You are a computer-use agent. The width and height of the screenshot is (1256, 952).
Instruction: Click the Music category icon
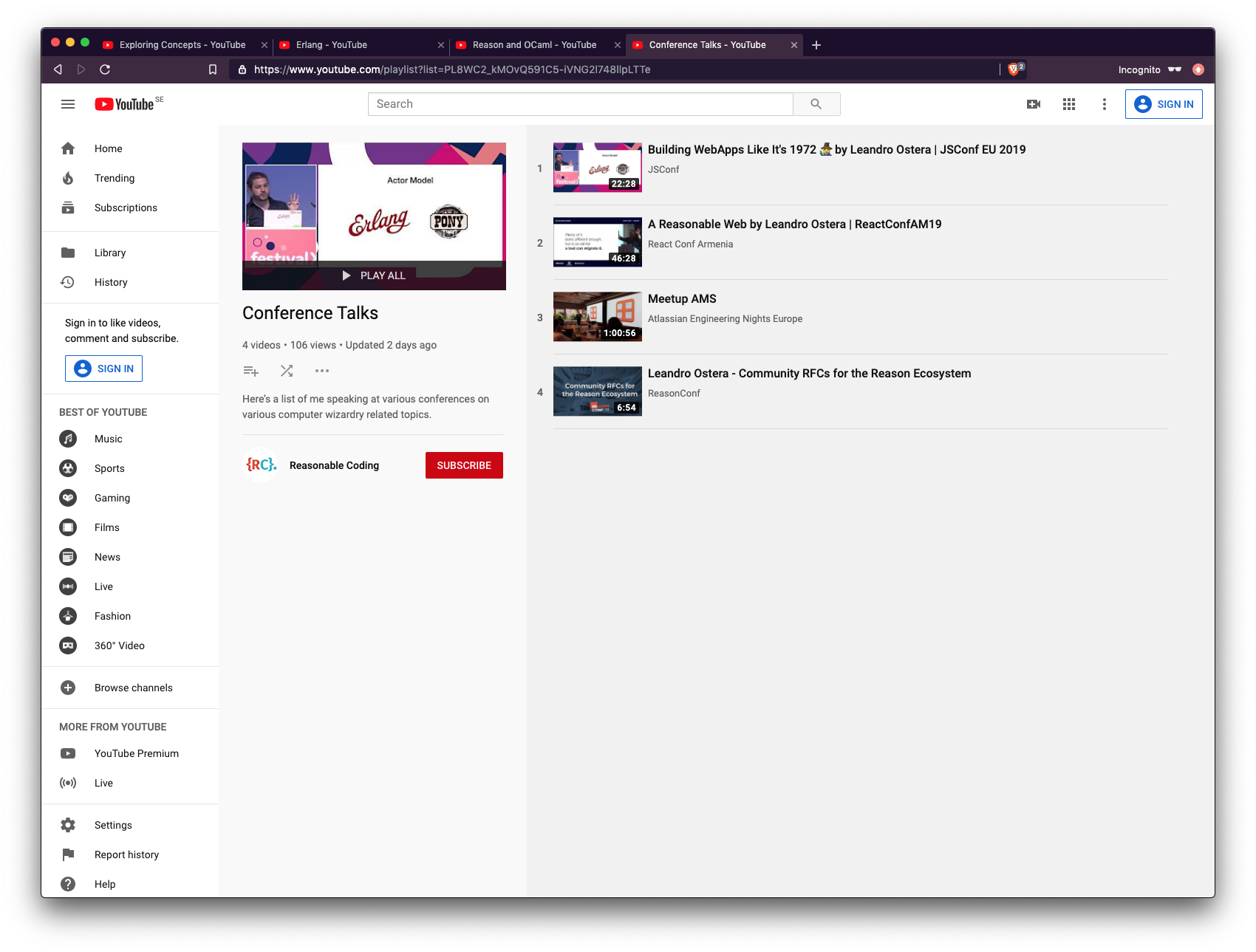[x=68, y=439]
